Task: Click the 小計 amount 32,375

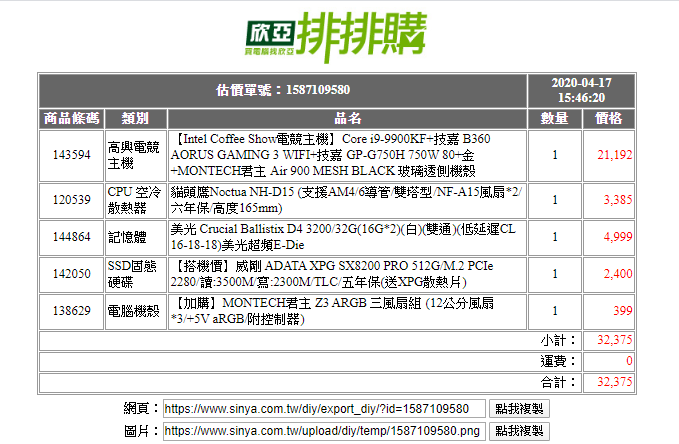Action: point(614,340)
